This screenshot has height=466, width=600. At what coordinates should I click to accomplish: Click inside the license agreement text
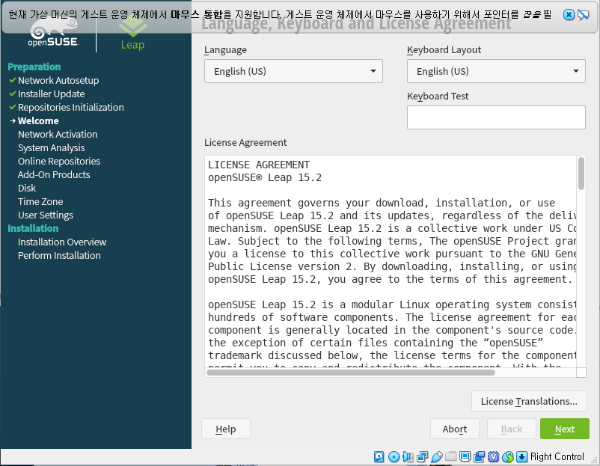(x=391, y=261)
